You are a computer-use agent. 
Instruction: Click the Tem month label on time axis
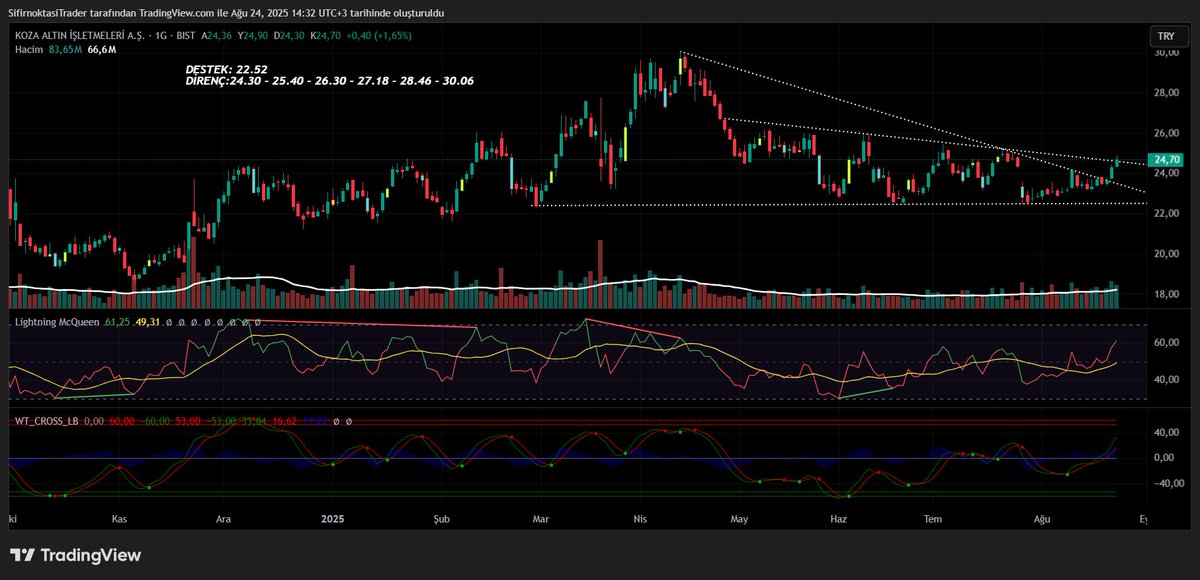pos(933,520)
